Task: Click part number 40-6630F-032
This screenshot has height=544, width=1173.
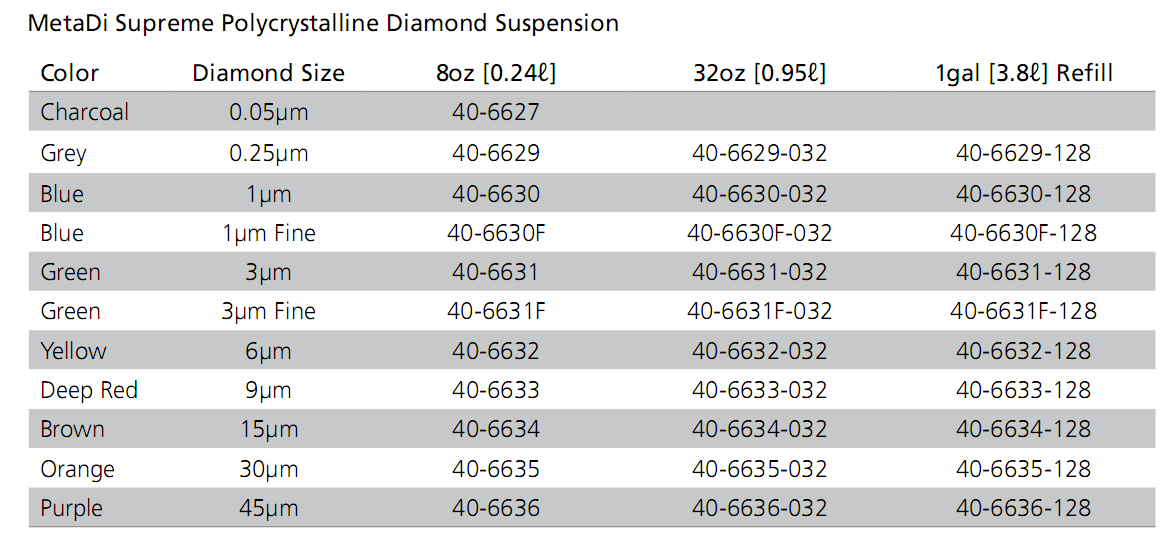Action: 759,233
